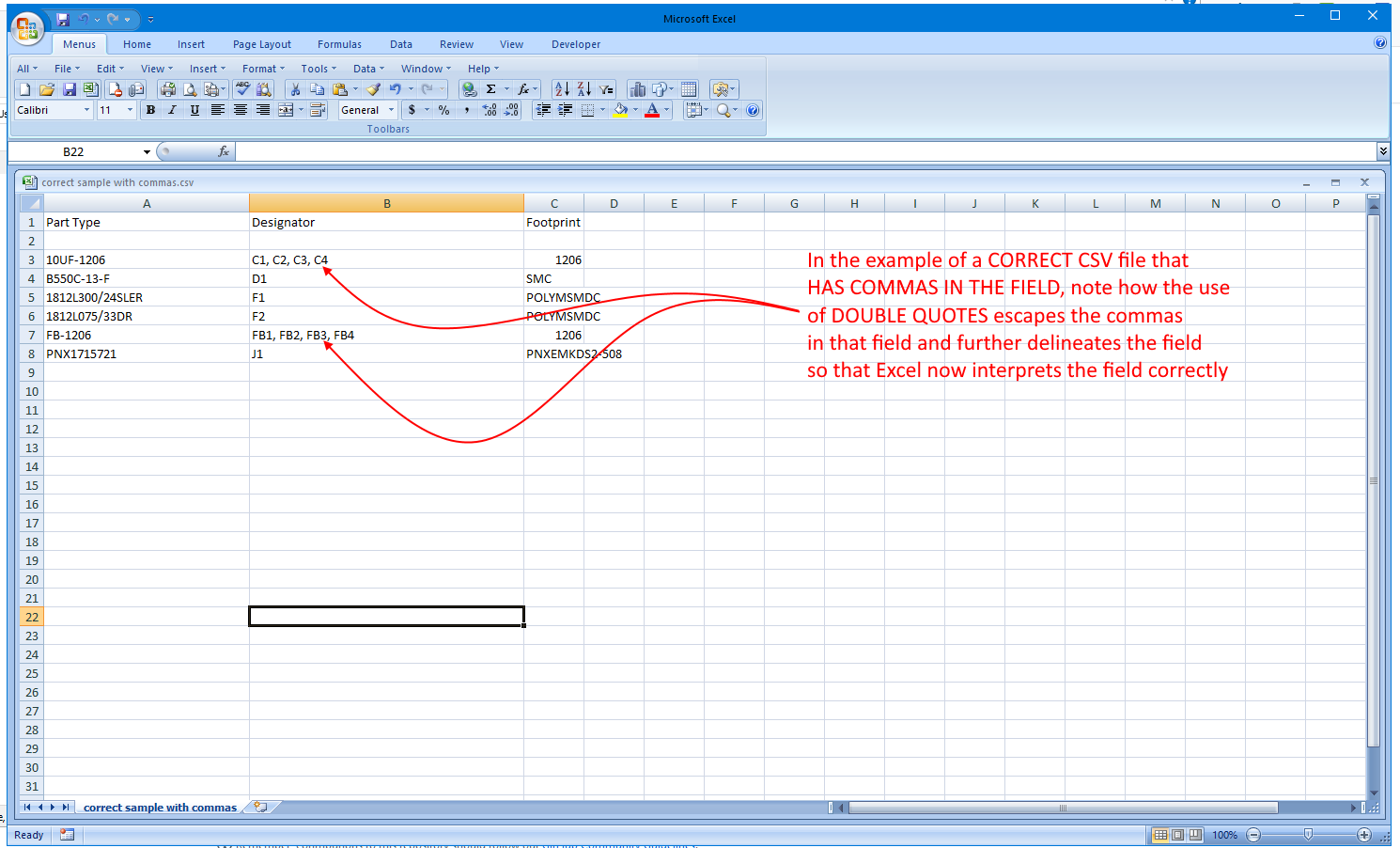Image resolution: width=1400 pixels, height=848 pixels.
Task: Open Print Preview icon
Action: click(190, 89)
